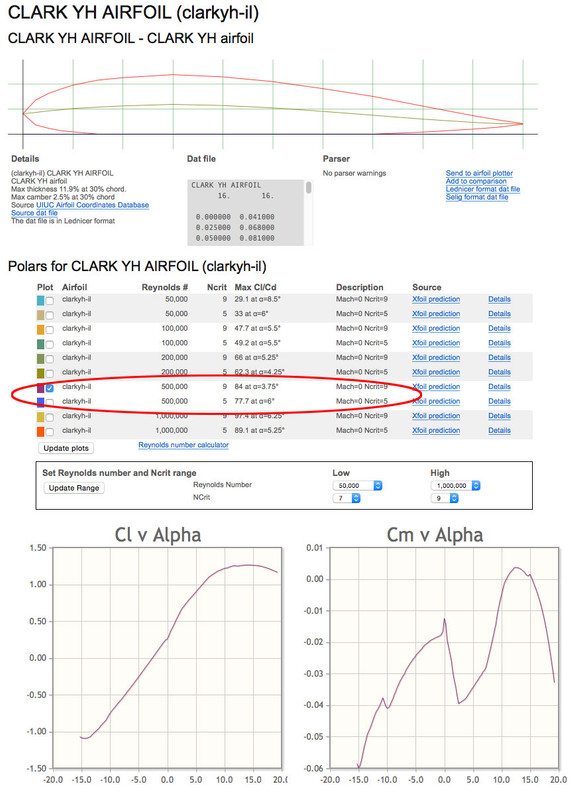View Details for 1,000,000 Ncrit 5 polar
This screenshot has height=800, width=585.
pyautogui.click(x=499, y=431)
